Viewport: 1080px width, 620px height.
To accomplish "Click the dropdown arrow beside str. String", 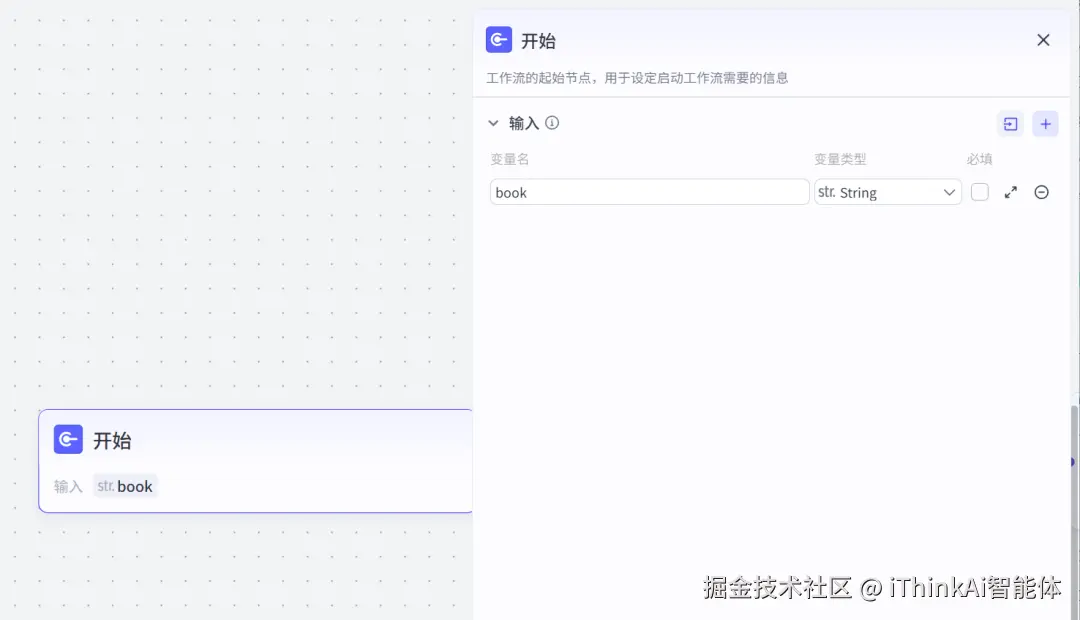I will 948,192.
